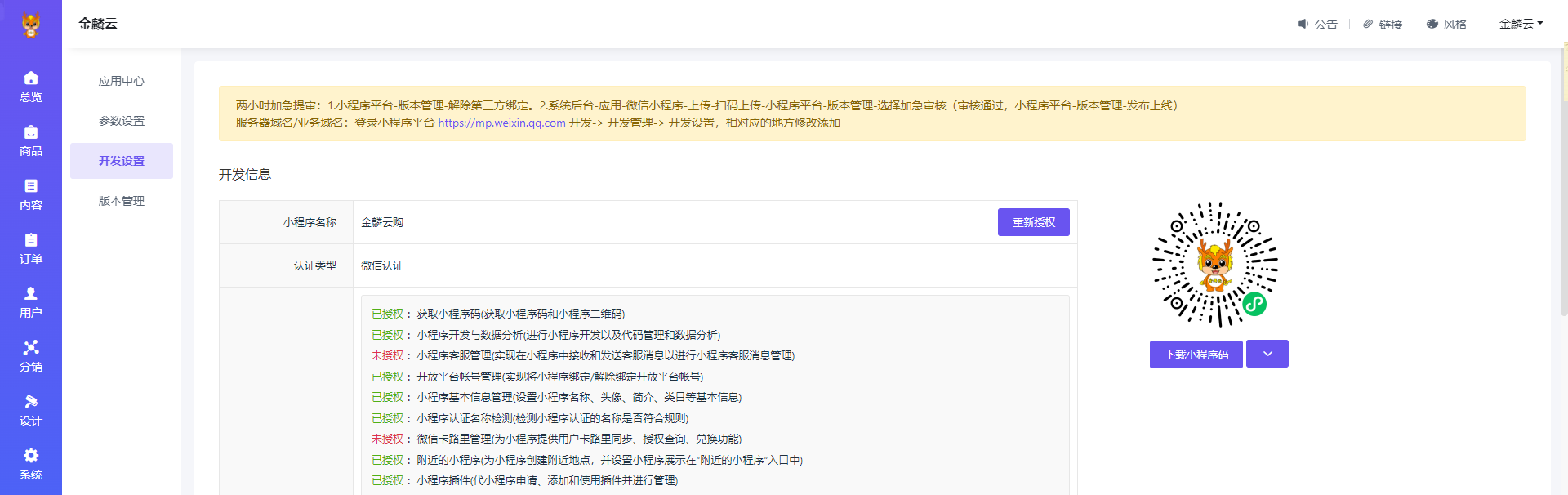Click the 小程序开发与数据分析 permission row
Screen dimensions: 1568x495
546,335
